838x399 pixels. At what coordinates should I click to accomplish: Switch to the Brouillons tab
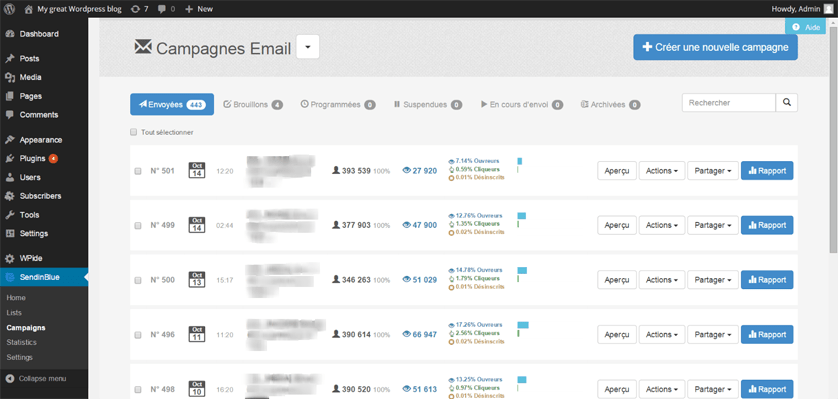pyautogui.click(x=253, y=105)
